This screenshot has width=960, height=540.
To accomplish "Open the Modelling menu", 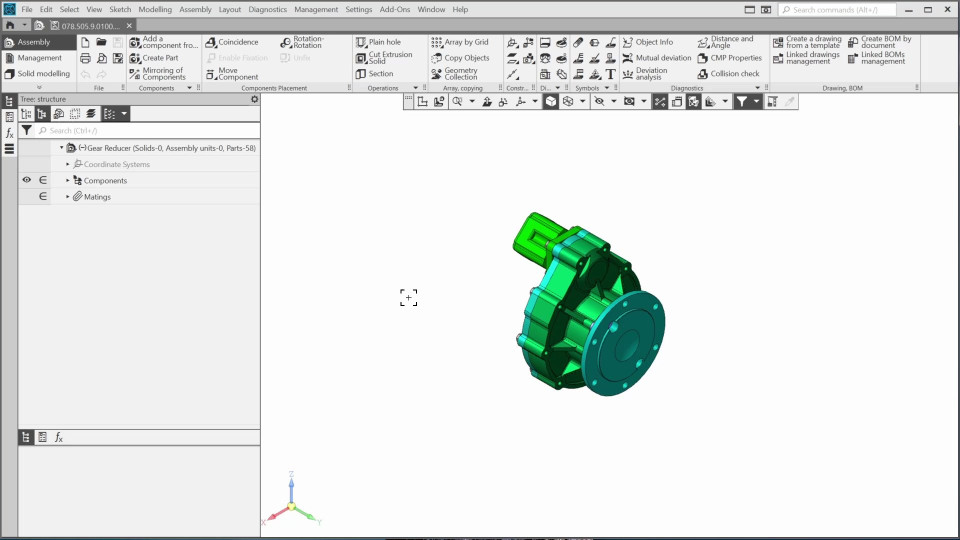I will [155, 9].
